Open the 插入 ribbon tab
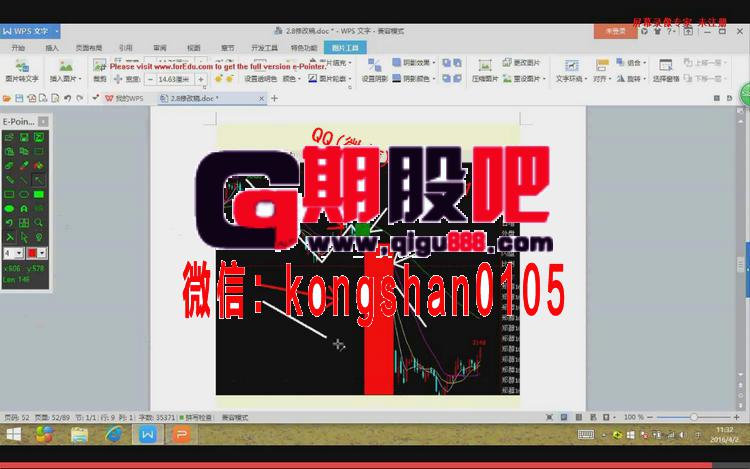 click(52, 48)
